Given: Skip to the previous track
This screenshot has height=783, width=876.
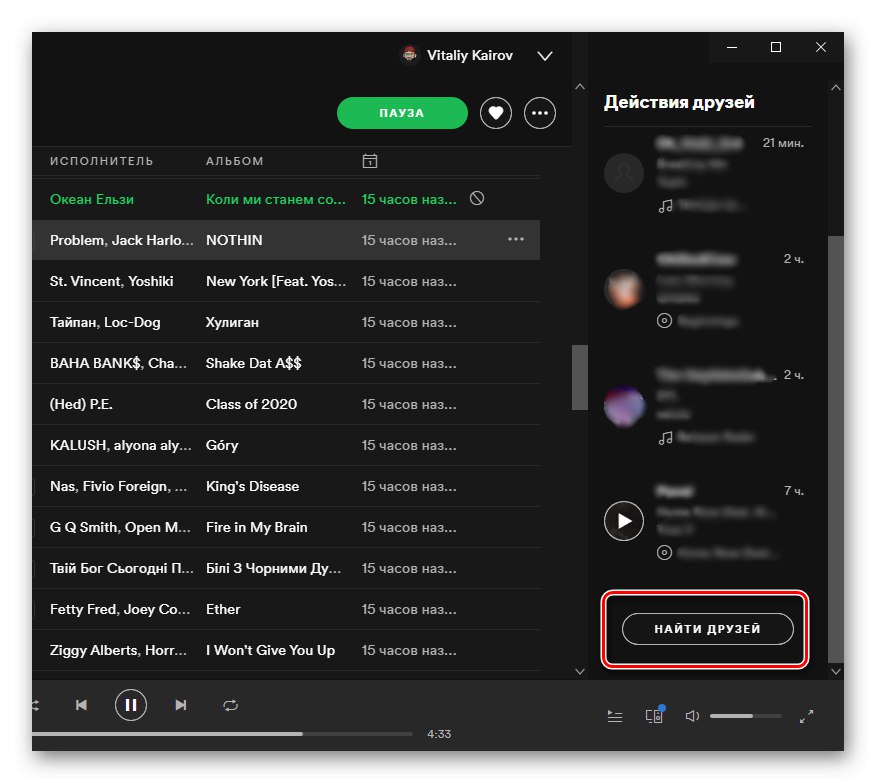Looking at the screenshot, I should coord(82,705).
